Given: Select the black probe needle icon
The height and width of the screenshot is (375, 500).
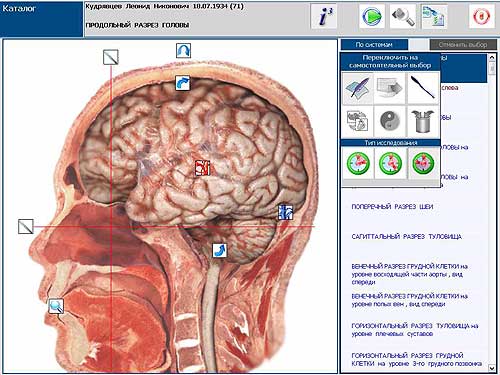Looking at the screenshot, I should (423, 88).
